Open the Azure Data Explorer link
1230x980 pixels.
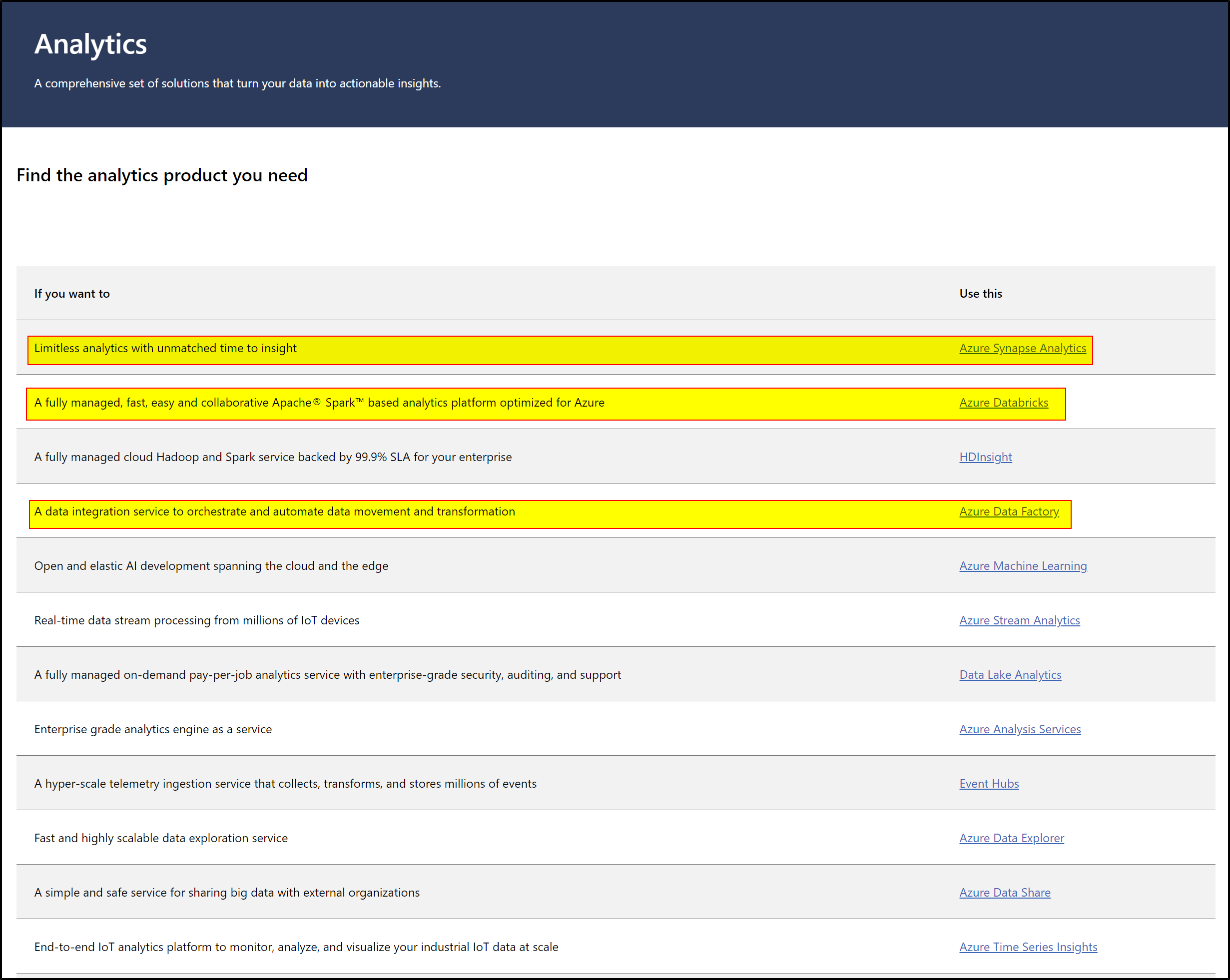point(1012,838)
